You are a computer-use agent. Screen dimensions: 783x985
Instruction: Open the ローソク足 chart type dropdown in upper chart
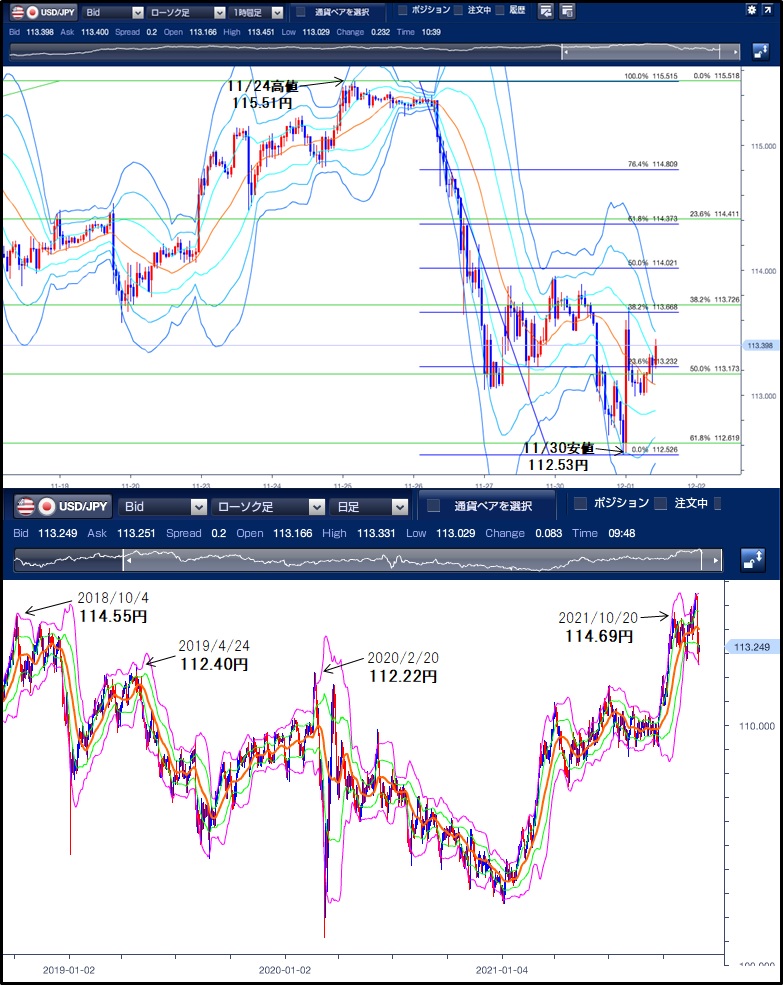pos(187,12)
